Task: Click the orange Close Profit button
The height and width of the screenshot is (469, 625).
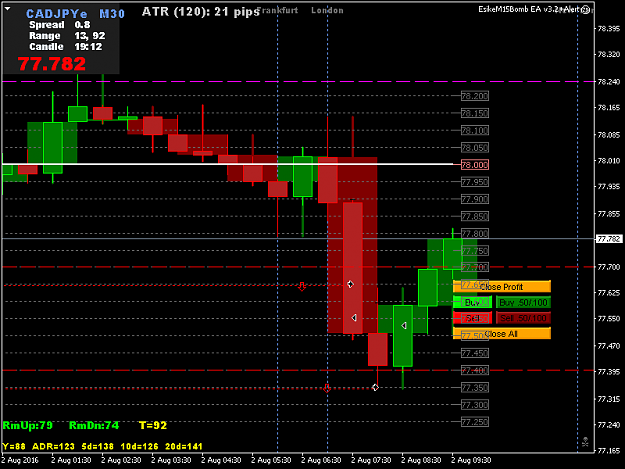Action: (x=501, y=287)
